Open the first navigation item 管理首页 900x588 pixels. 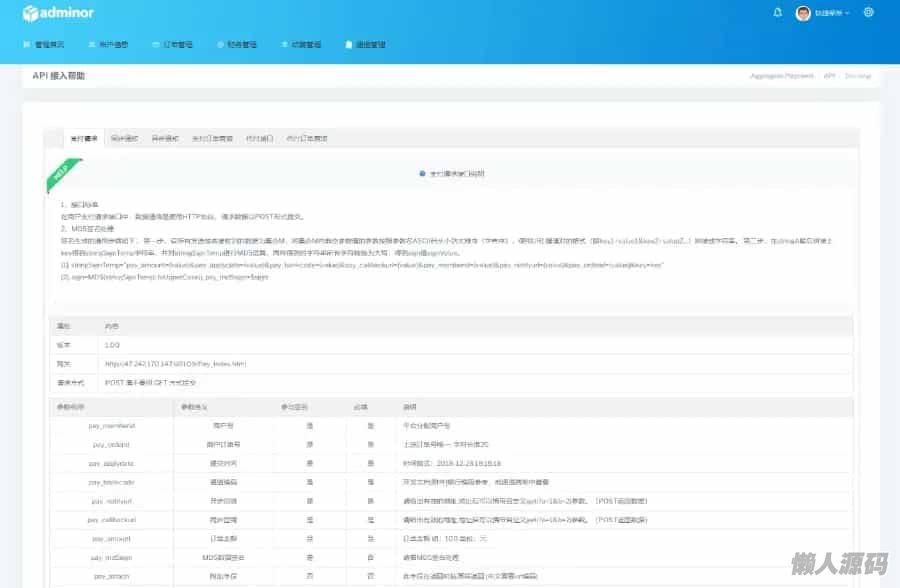click(x=44, y=44)
